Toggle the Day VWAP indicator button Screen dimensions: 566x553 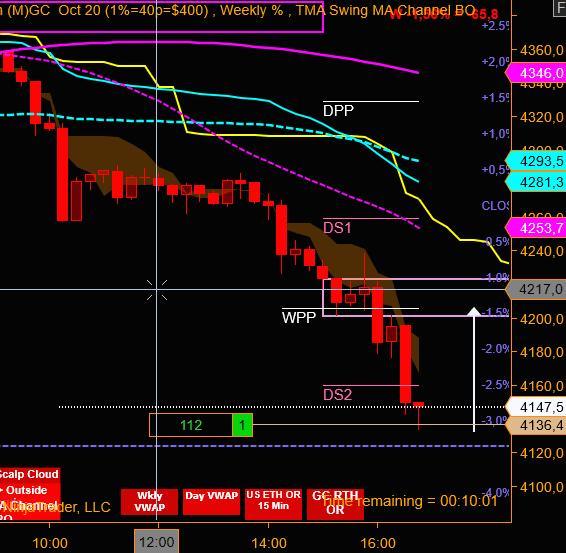[x=212, y=502]
